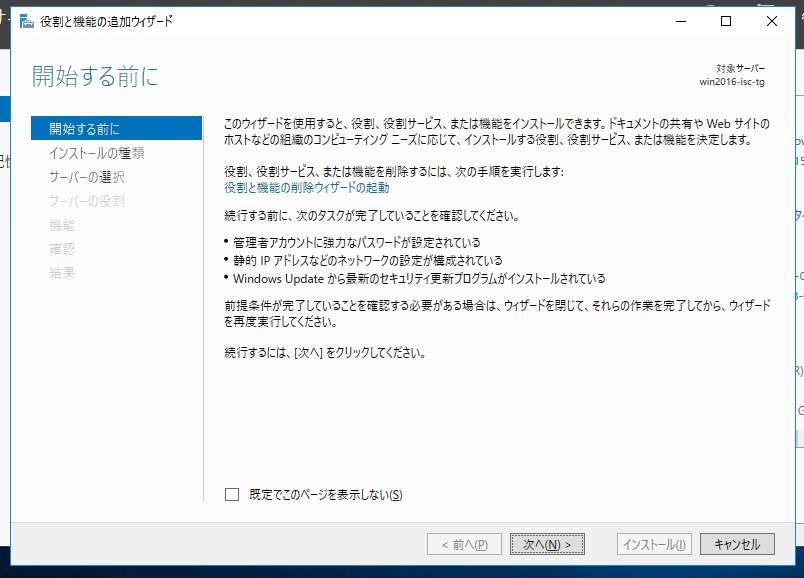Click the server name win2016-isc-tg
This screenshot has height=578, width=804.
(x=732, y=82)
